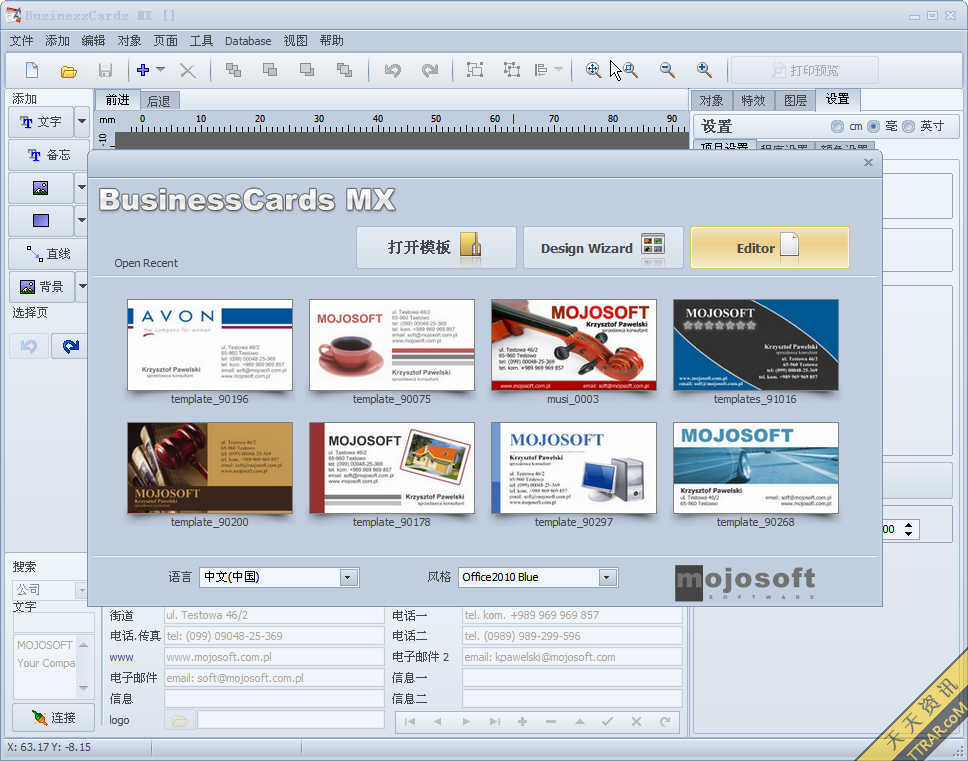Click the Redo toolbar icon
The height and width of the screenshot is (761, 968).
pos(430,70)
